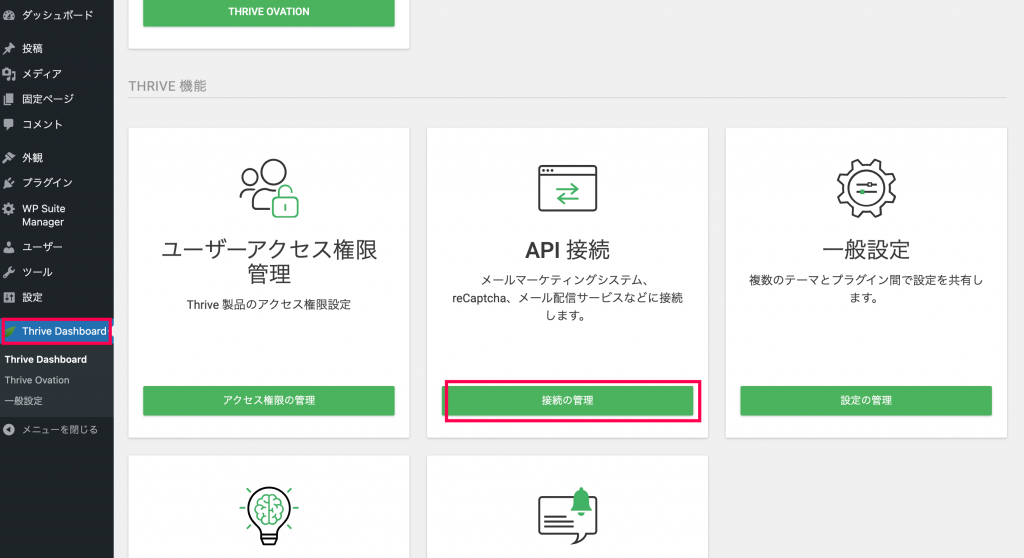Click the collapse arrow icon beside メニューを閉じる
This screenshot has height=558, width=1024.
point(8,429)
